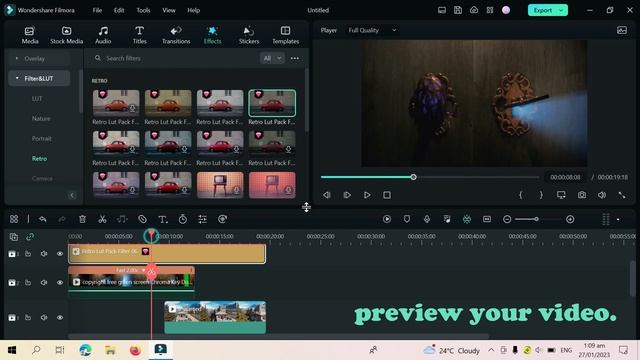Adjust the timeline zoom slider
640x360 pixels.
(x=536, y=219)
